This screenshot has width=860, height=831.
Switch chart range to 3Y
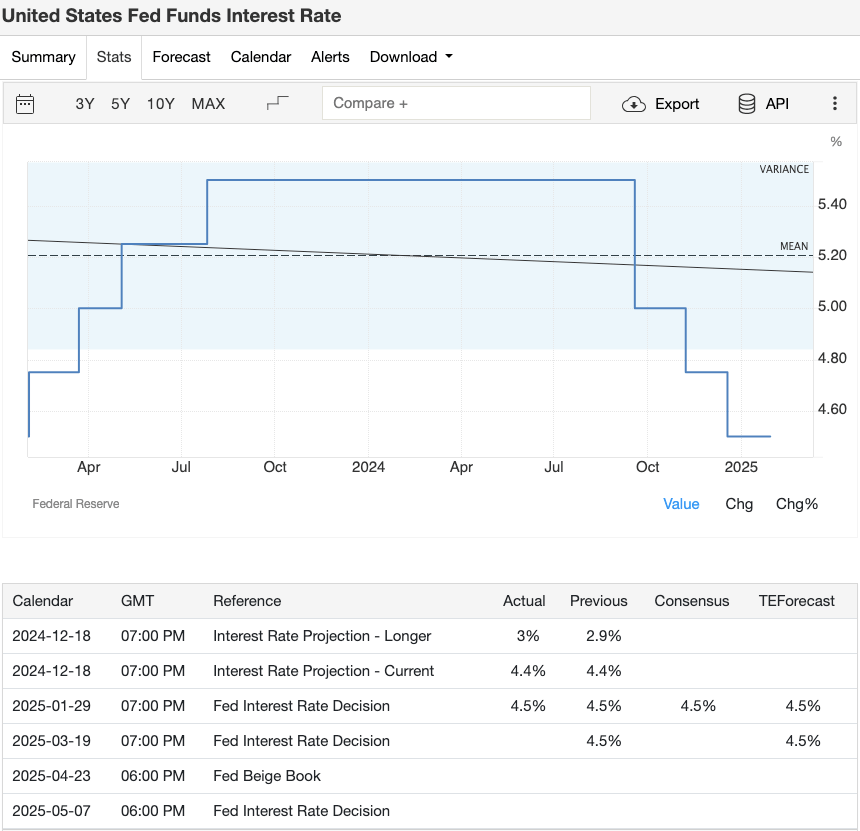(x=85, y=103)
